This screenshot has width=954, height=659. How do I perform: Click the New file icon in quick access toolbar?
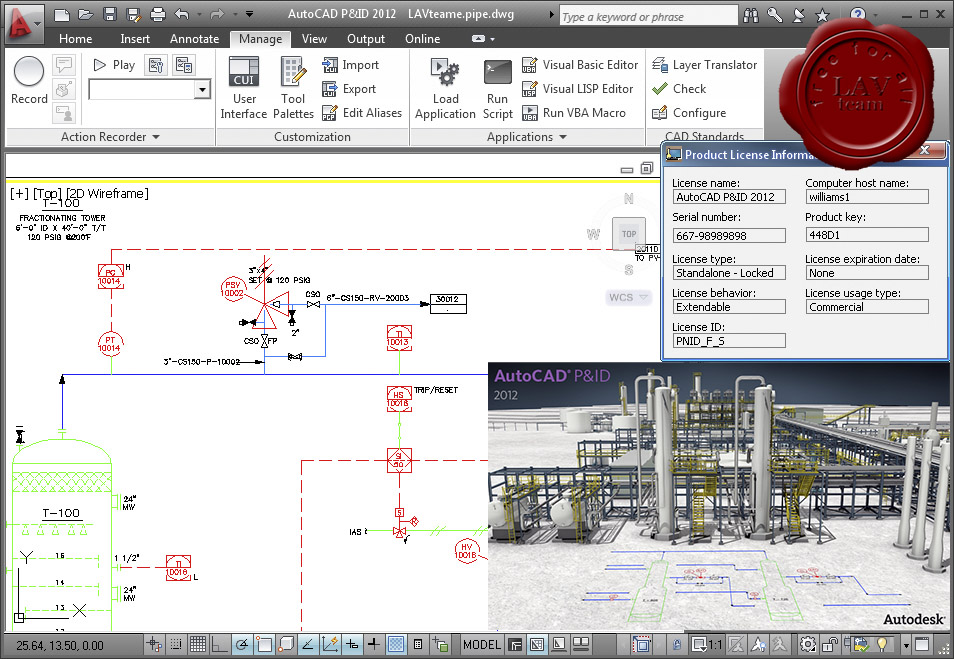pos(61,14)
